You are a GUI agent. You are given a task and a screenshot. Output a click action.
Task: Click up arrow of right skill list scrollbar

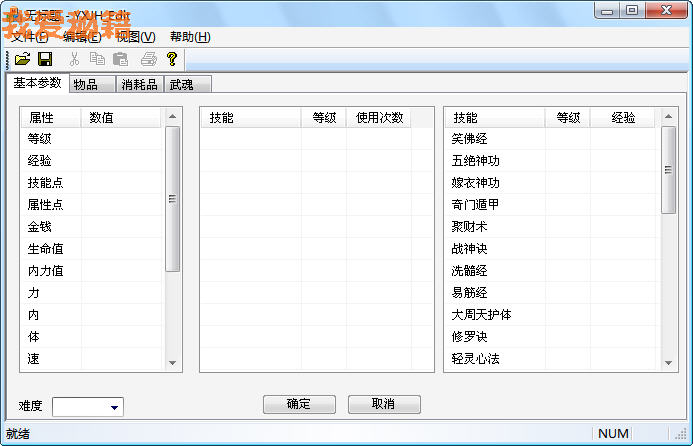(x=668, y=117)
